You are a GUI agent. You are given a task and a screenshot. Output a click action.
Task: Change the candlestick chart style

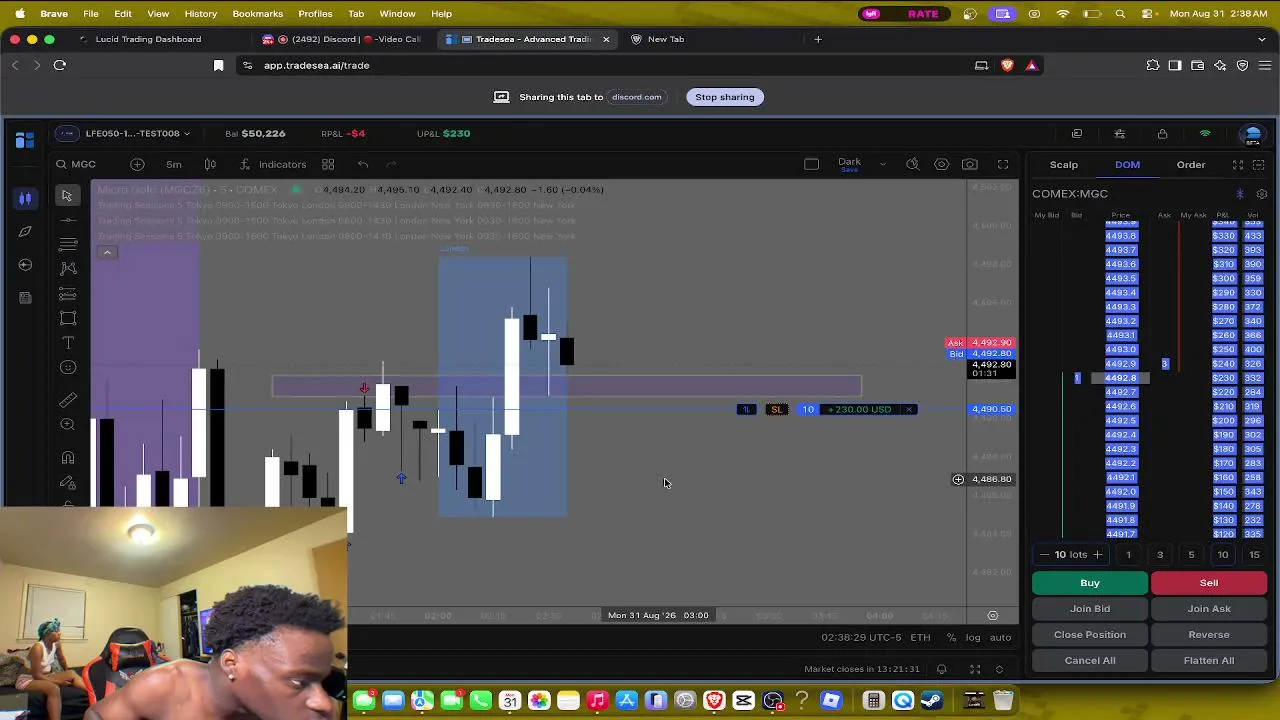pos(210,164)
